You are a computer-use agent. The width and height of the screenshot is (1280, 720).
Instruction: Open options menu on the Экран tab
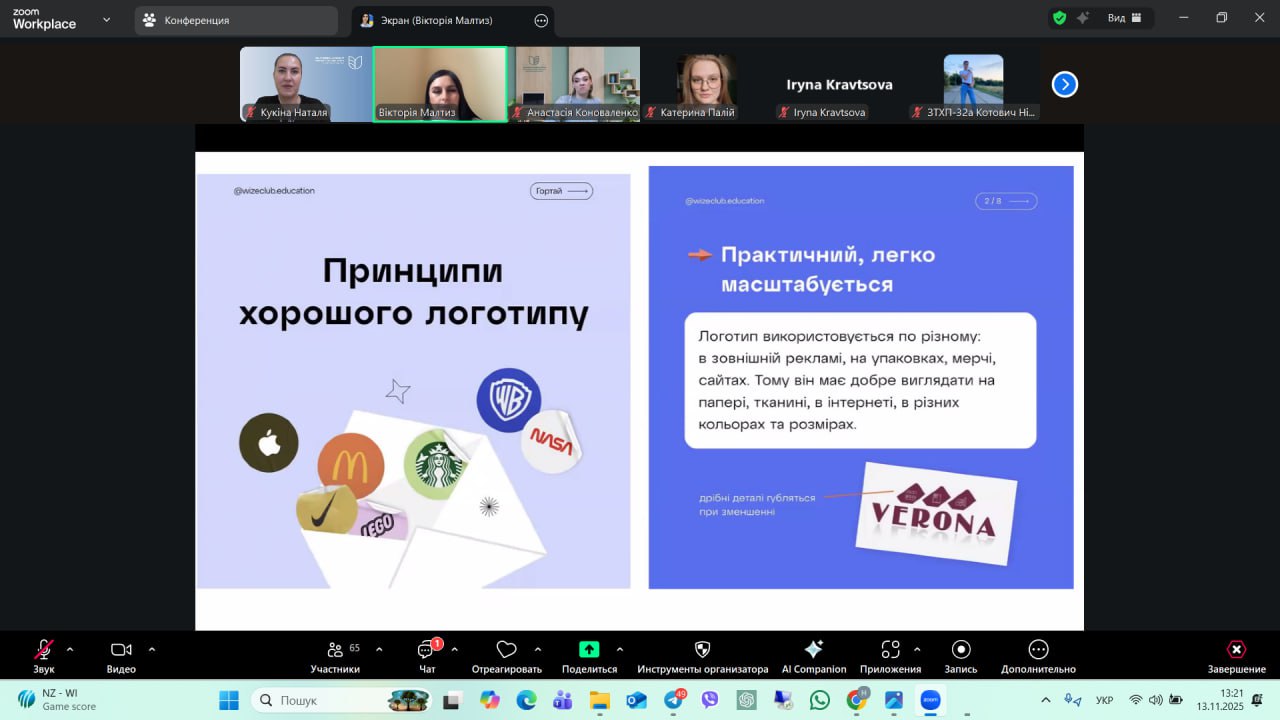coord(541,20)
